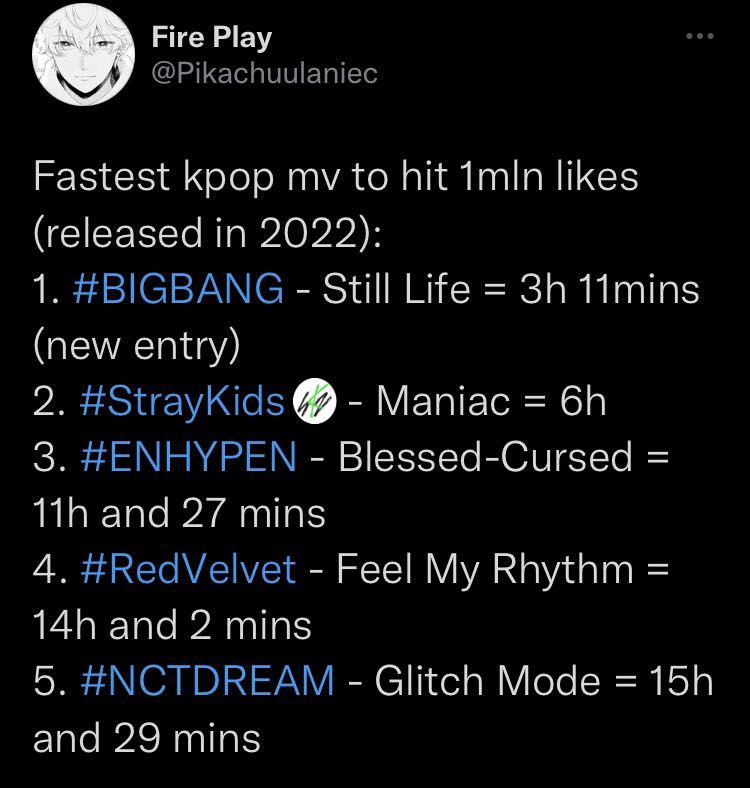Click the "Fastest kpop mv" tweet heading text

(336, 177)
